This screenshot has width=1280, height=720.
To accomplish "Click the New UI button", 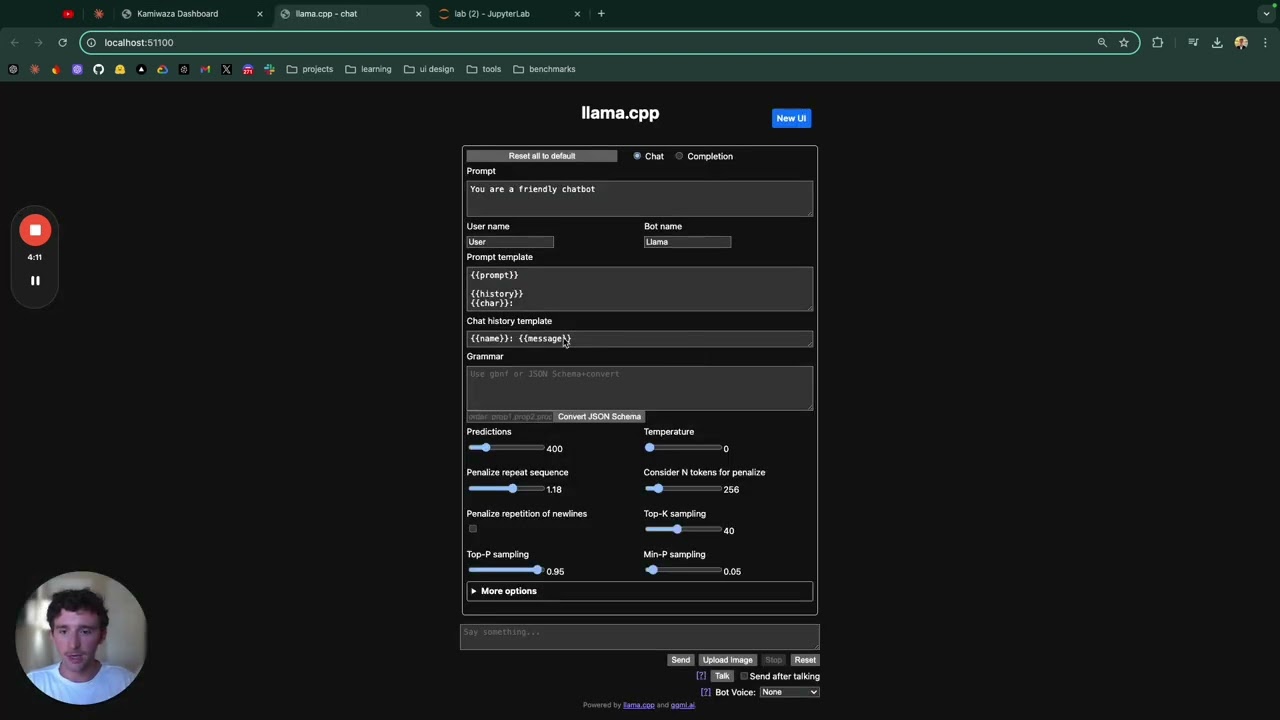I will click(791, 118).
